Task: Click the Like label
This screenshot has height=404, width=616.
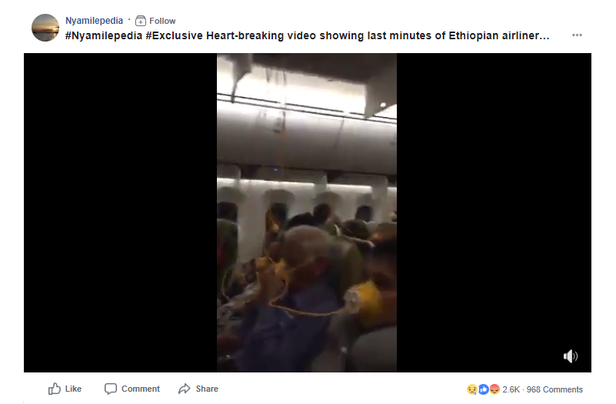Action: tap(73, 389)
